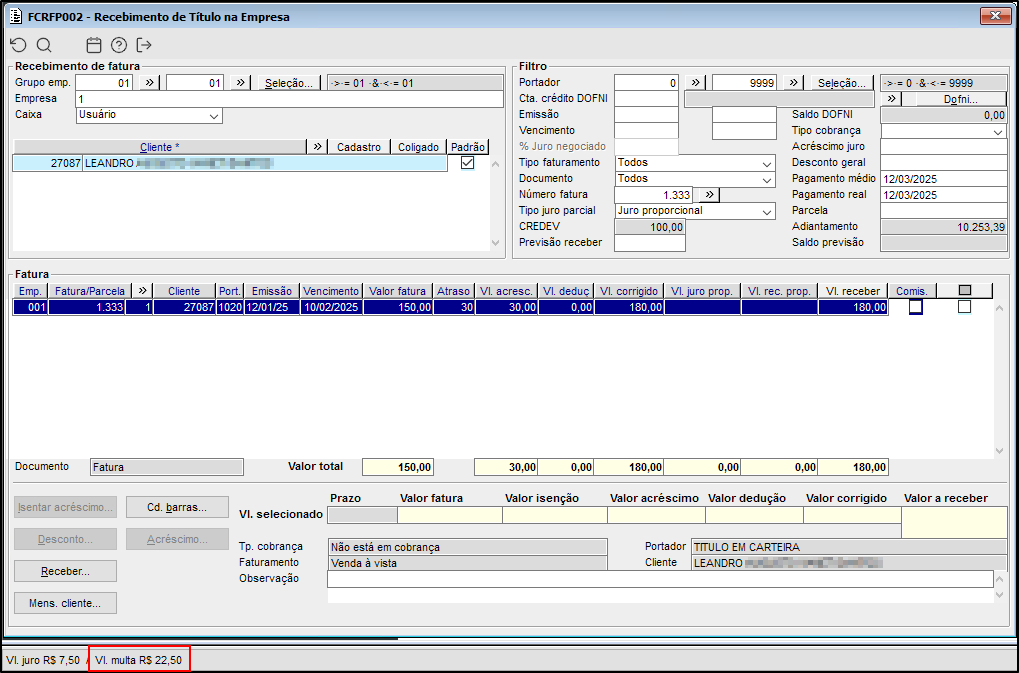Click the first Emissão date field

(x=646, y=114)
